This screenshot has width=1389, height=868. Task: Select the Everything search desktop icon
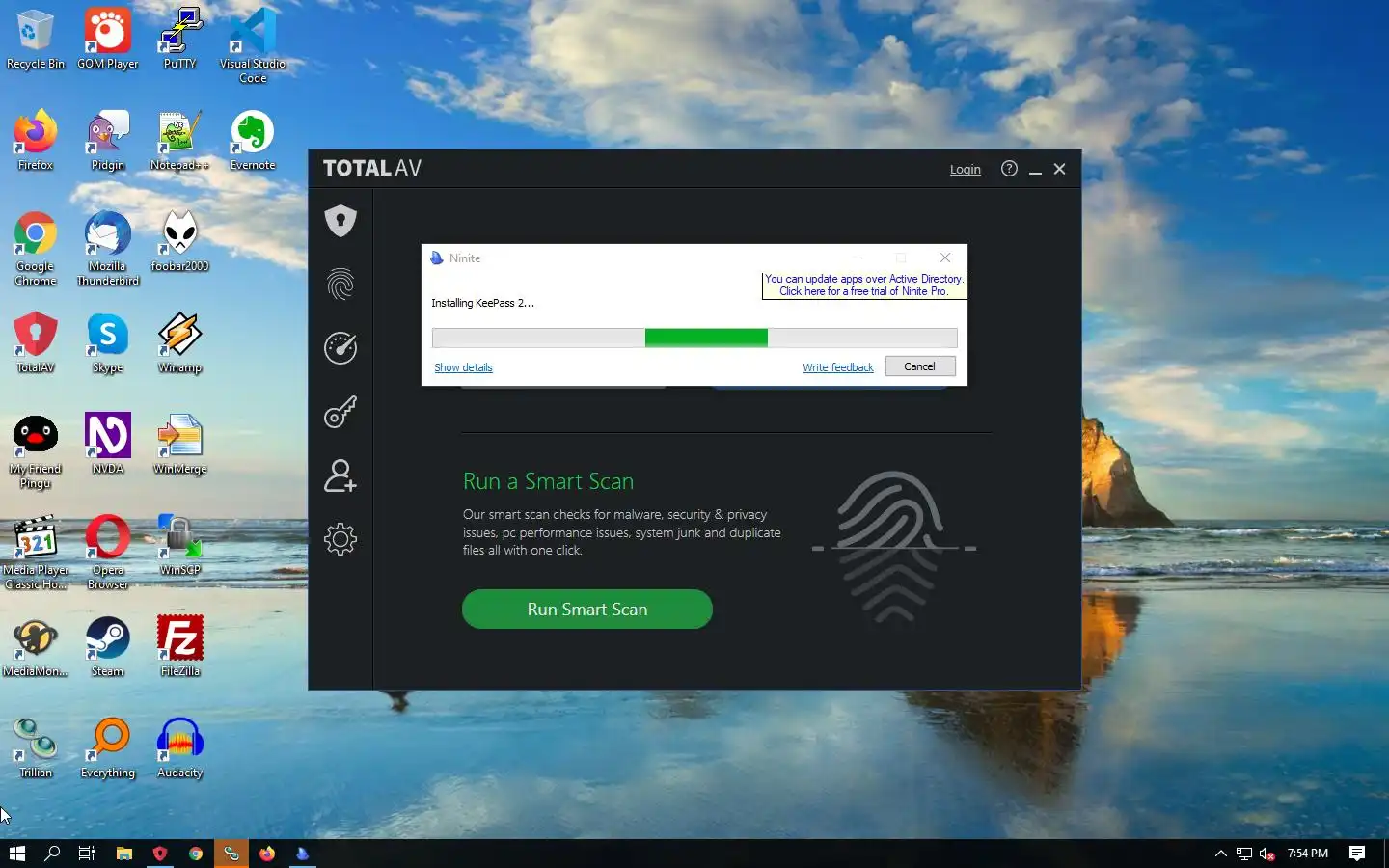(108, 749)
